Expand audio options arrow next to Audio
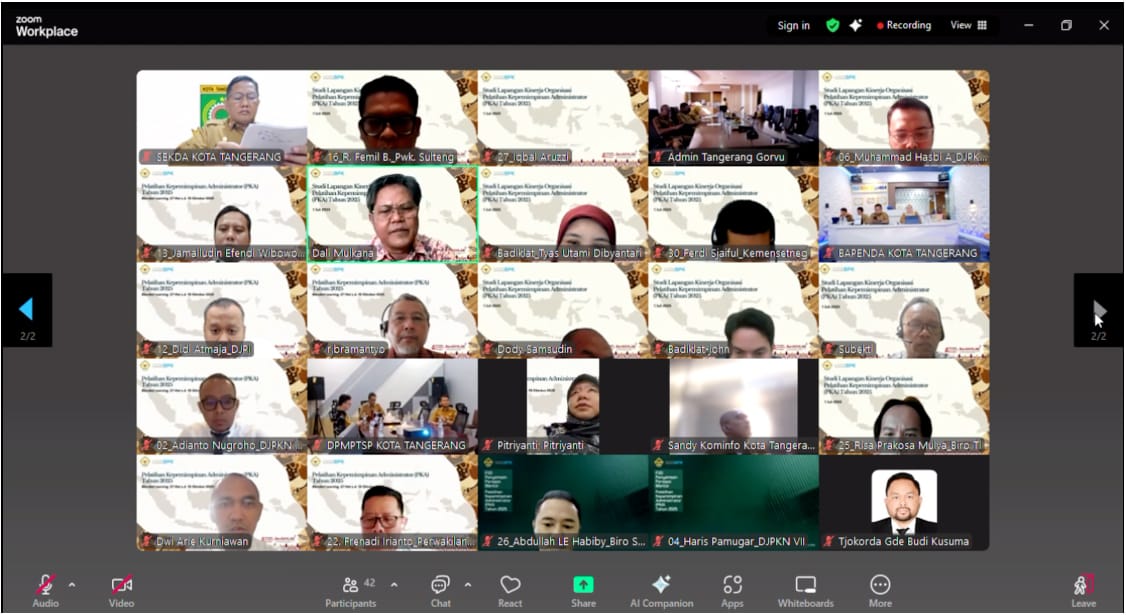Image resolution: width=1126 pixels, height=615 pixels. coord(71,584)
